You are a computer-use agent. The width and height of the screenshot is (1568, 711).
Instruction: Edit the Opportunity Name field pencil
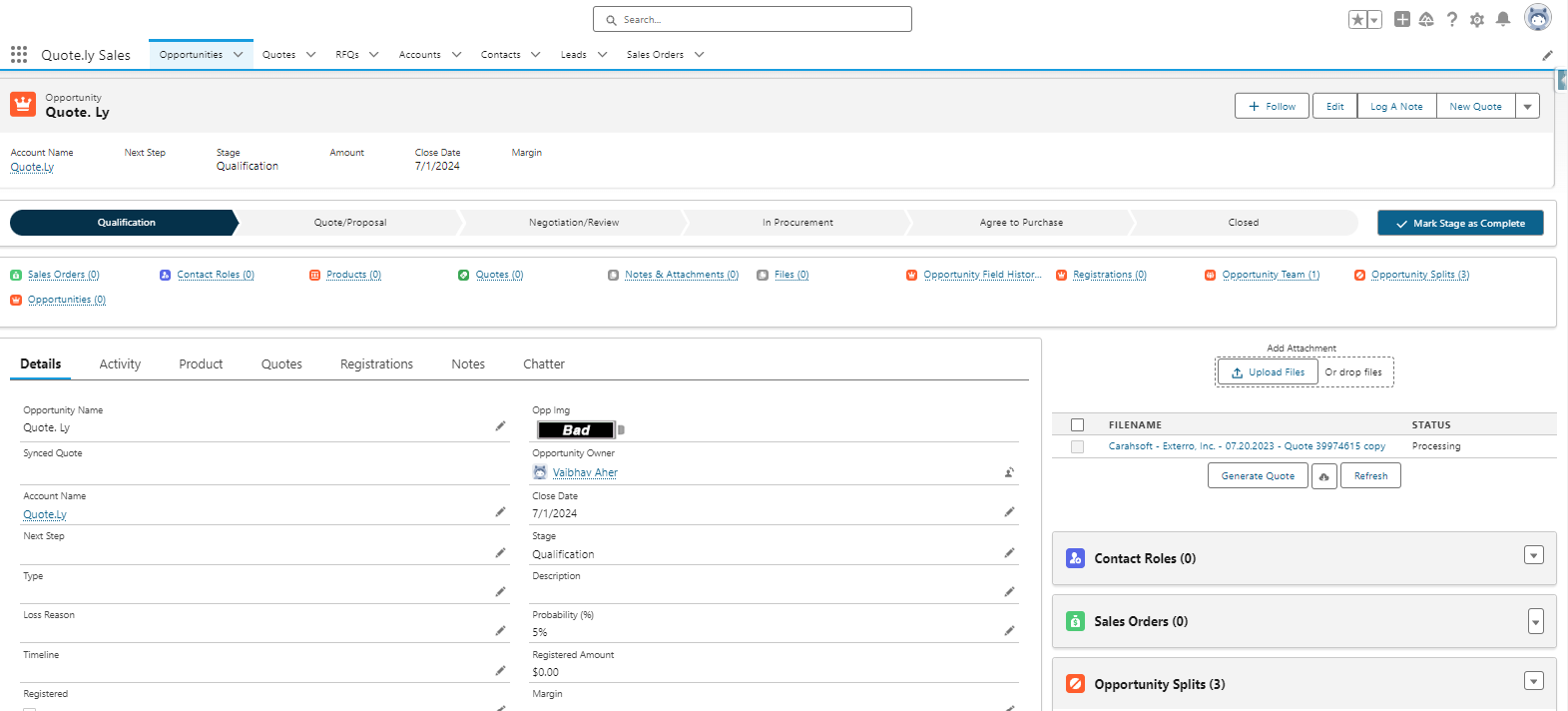coord(500,426)
